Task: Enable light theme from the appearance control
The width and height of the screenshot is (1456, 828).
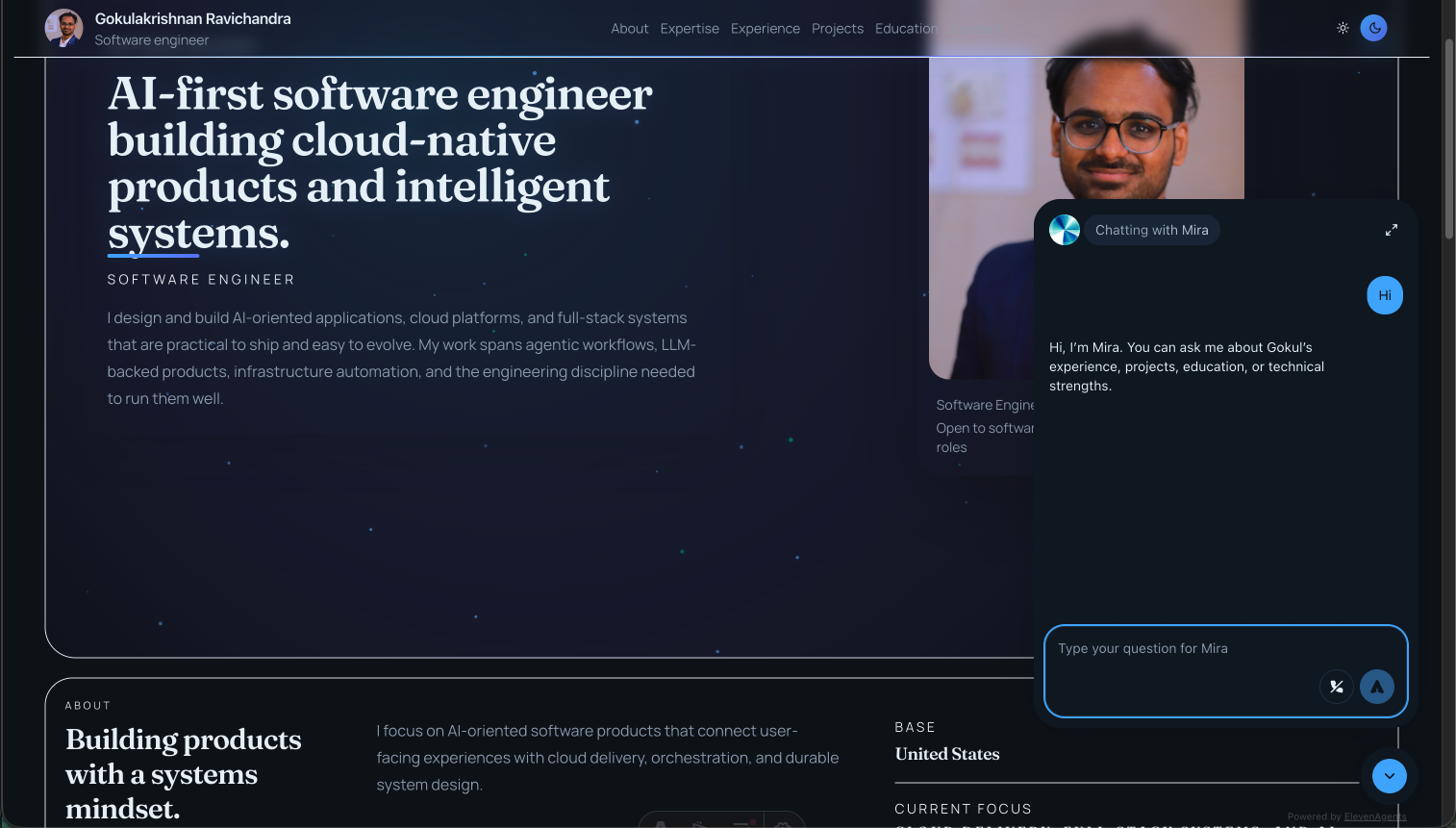Action: point(1343,28)
